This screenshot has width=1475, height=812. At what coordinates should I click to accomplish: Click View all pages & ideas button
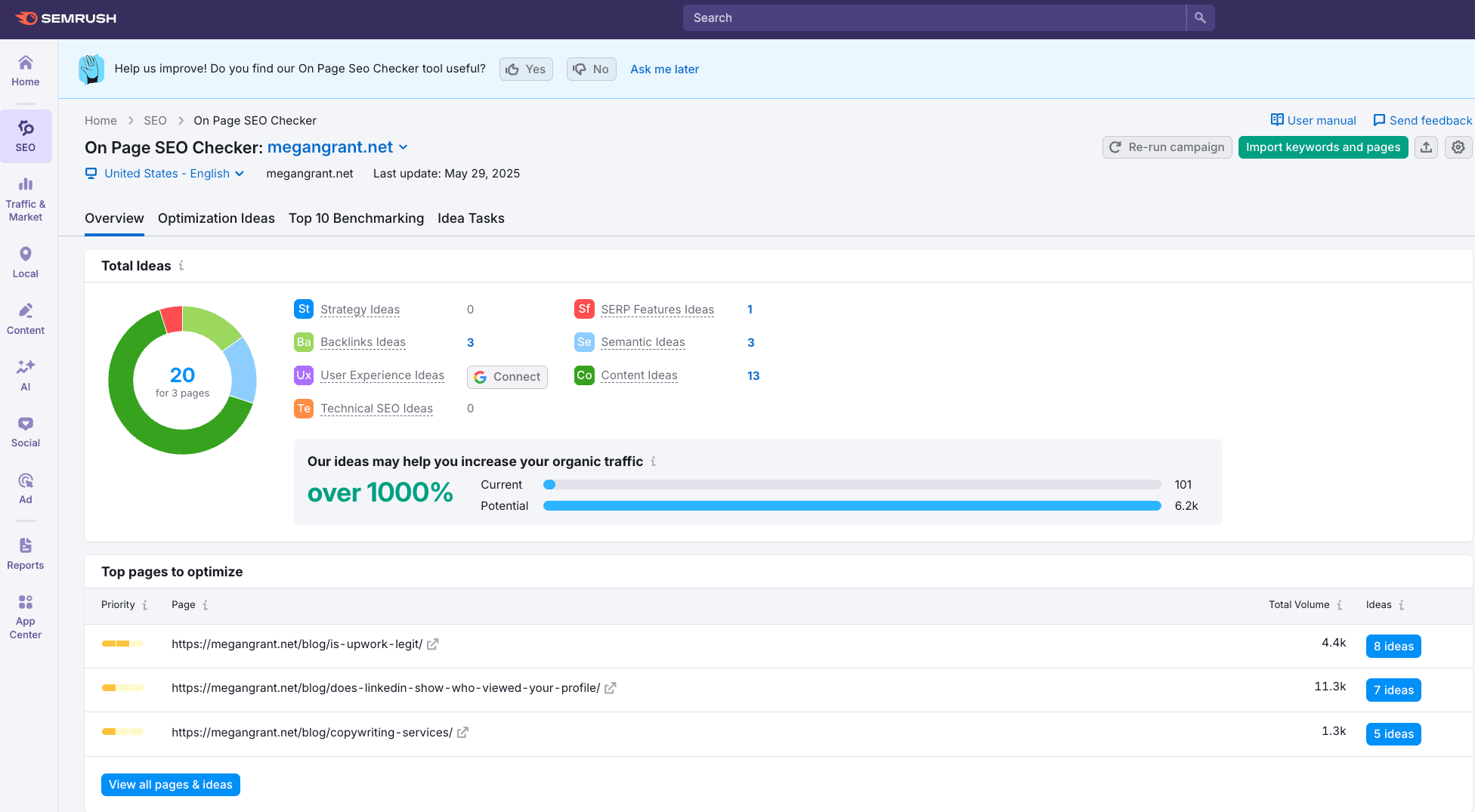coord(171,785)
